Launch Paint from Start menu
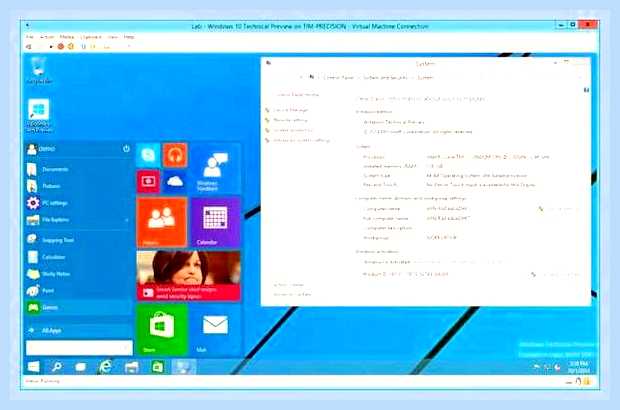The width and height of the screenshot is (620, 410). 78,291
